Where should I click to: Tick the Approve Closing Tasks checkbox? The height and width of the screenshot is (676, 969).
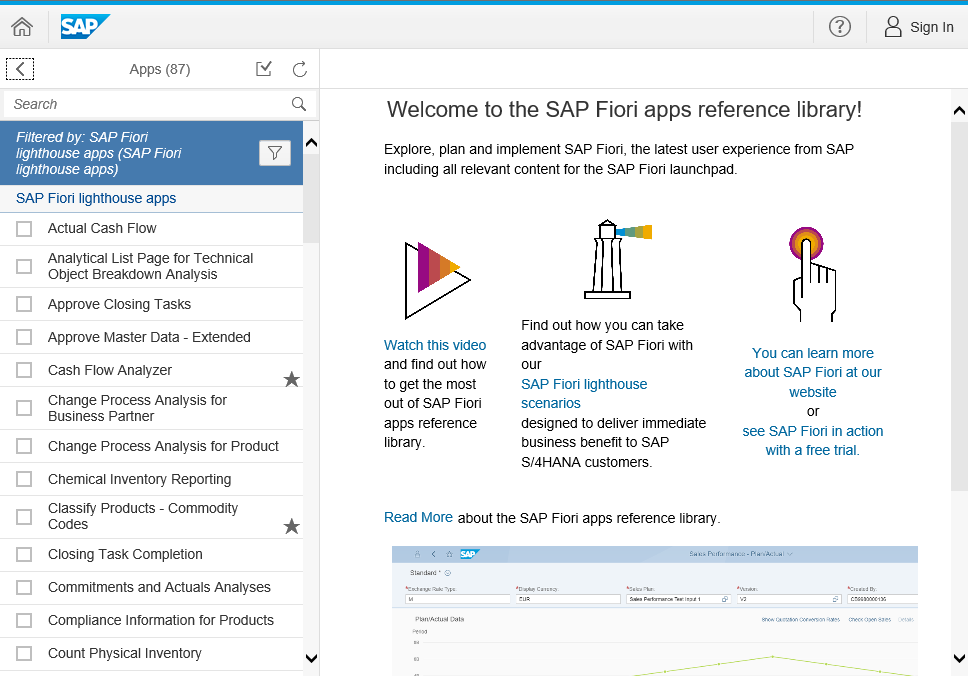click(24, 304)
